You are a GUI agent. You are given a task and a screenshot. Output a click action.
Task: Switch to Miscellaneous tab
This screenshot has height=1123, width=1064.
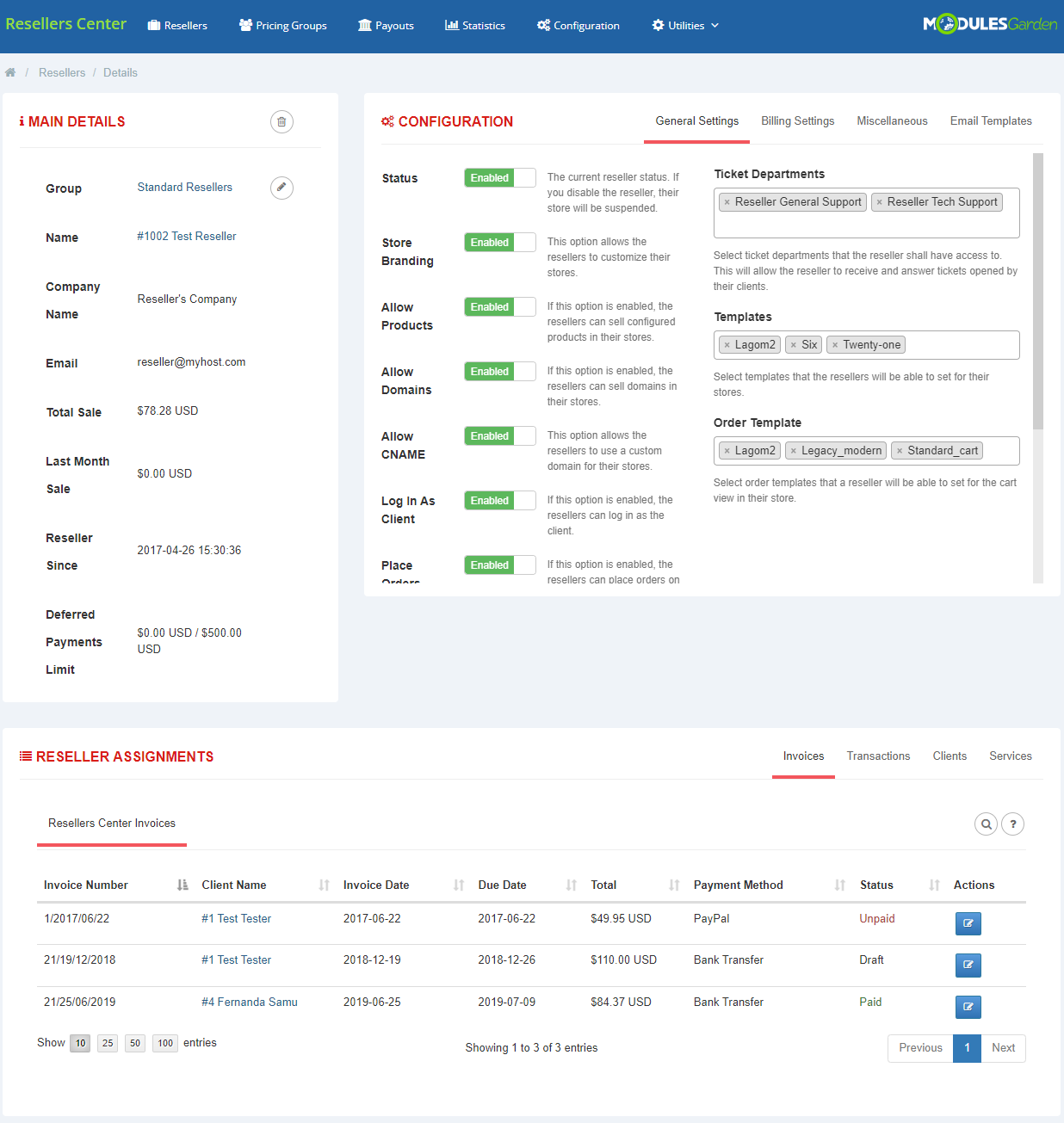pyautogui.click(x=892, y=121)
